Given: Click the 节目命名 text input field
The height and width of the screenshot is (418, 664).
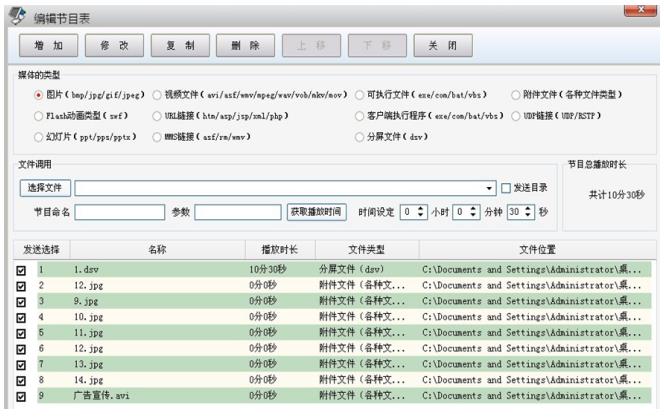Looking at the screenshot, I should tap(119, 211).
